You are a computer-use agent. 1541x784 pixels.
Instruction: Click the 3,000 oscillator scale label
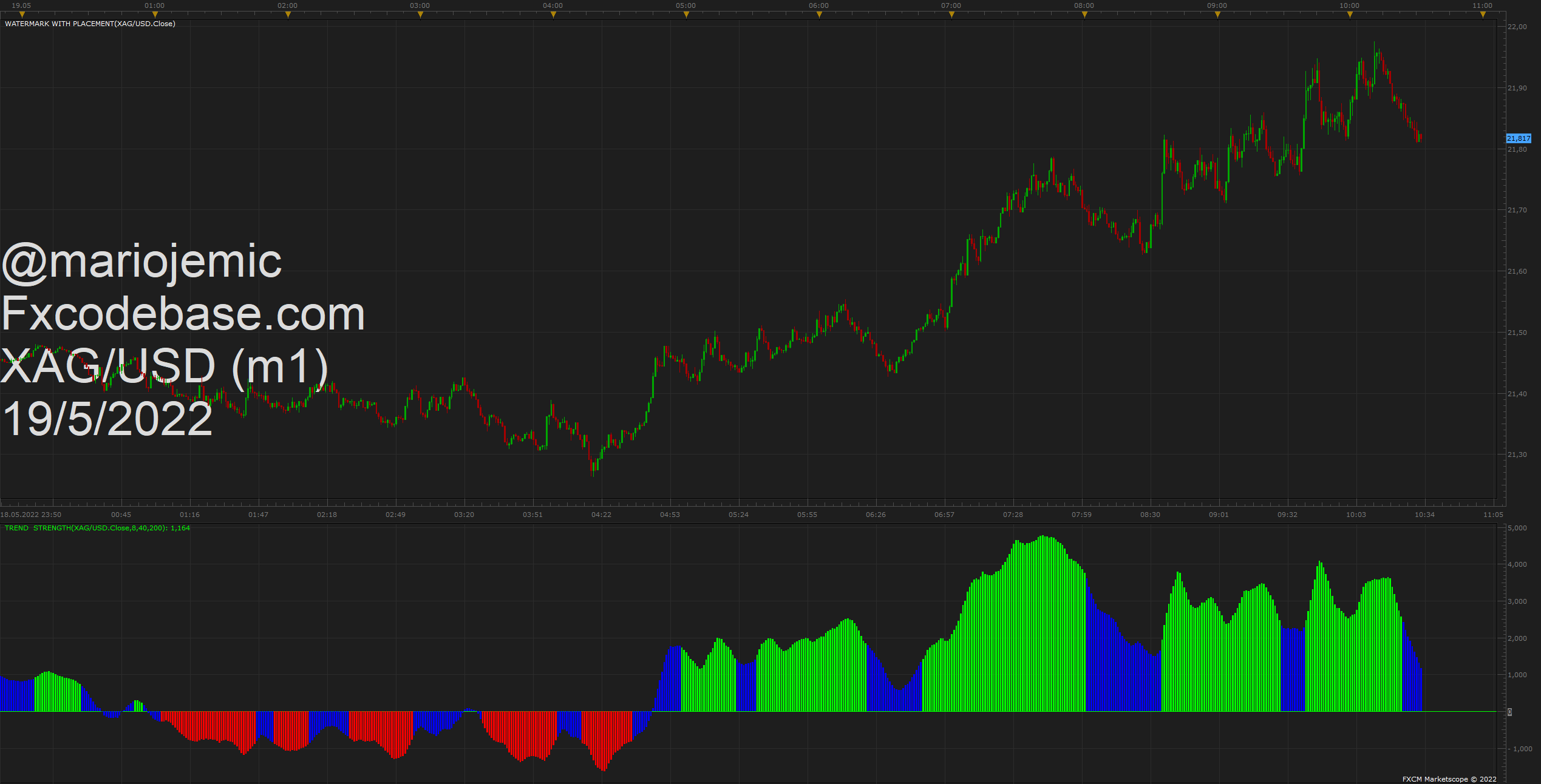[1517, 601]
